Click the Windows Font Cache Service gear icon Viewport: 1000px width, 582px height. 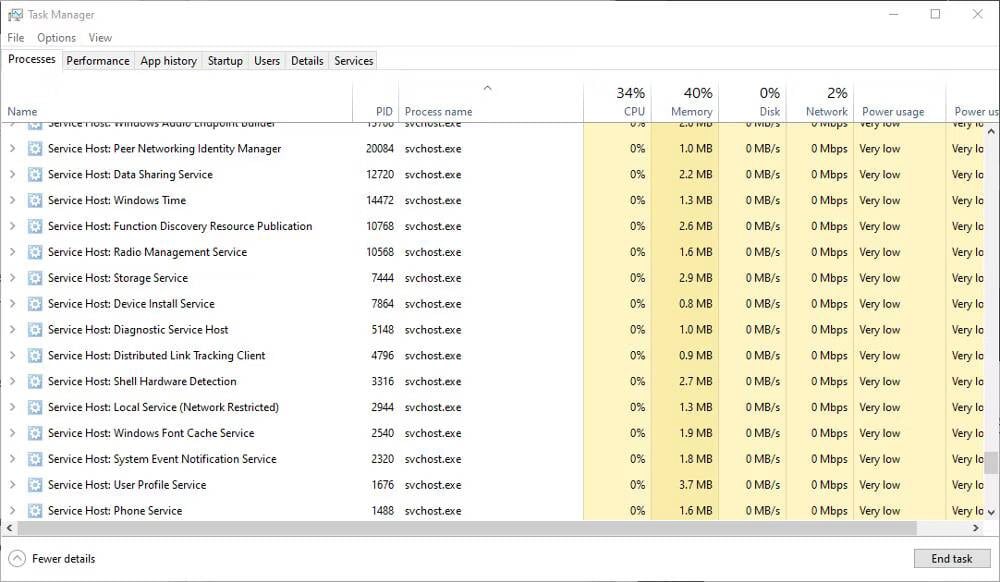pyautogui.click(x=36, y=433)
